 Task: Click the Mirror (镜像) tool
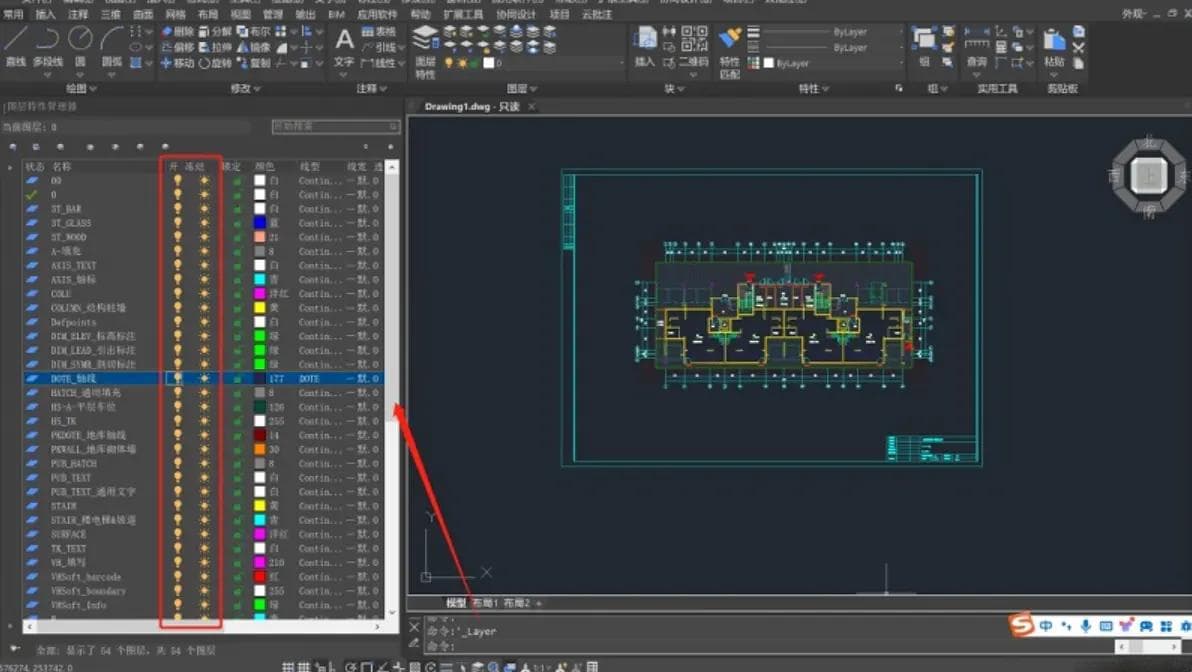tap(253, 47)
